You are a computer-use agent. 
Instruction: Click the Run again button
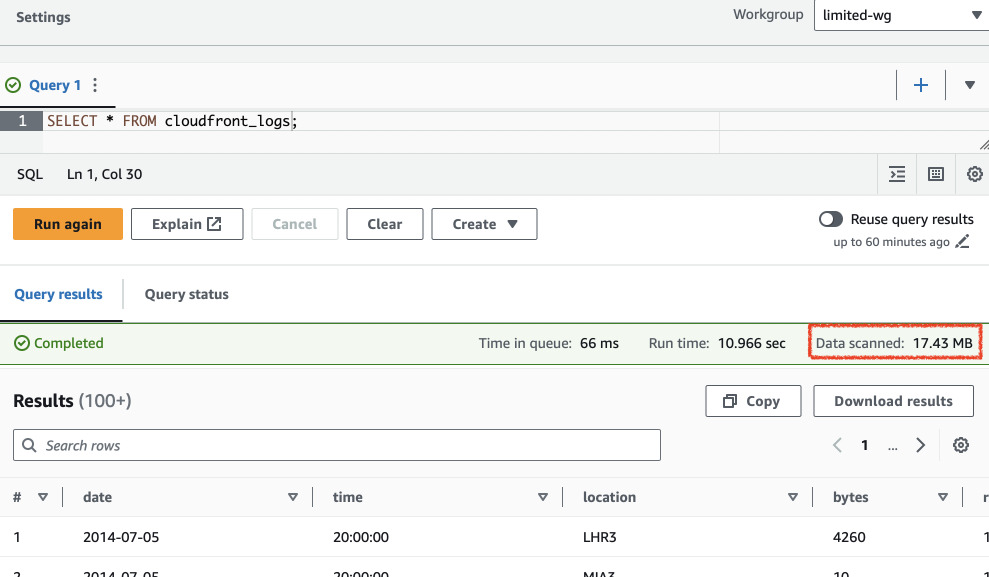(68, 224)
